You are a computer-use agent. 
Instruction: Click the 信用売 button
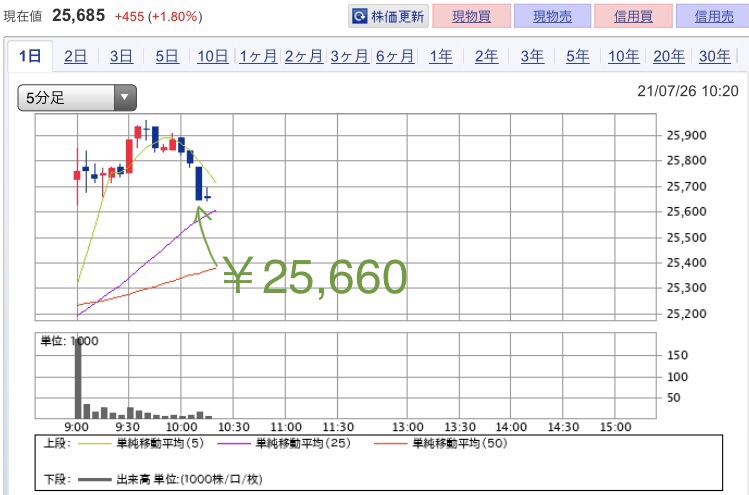click(714, 16)
